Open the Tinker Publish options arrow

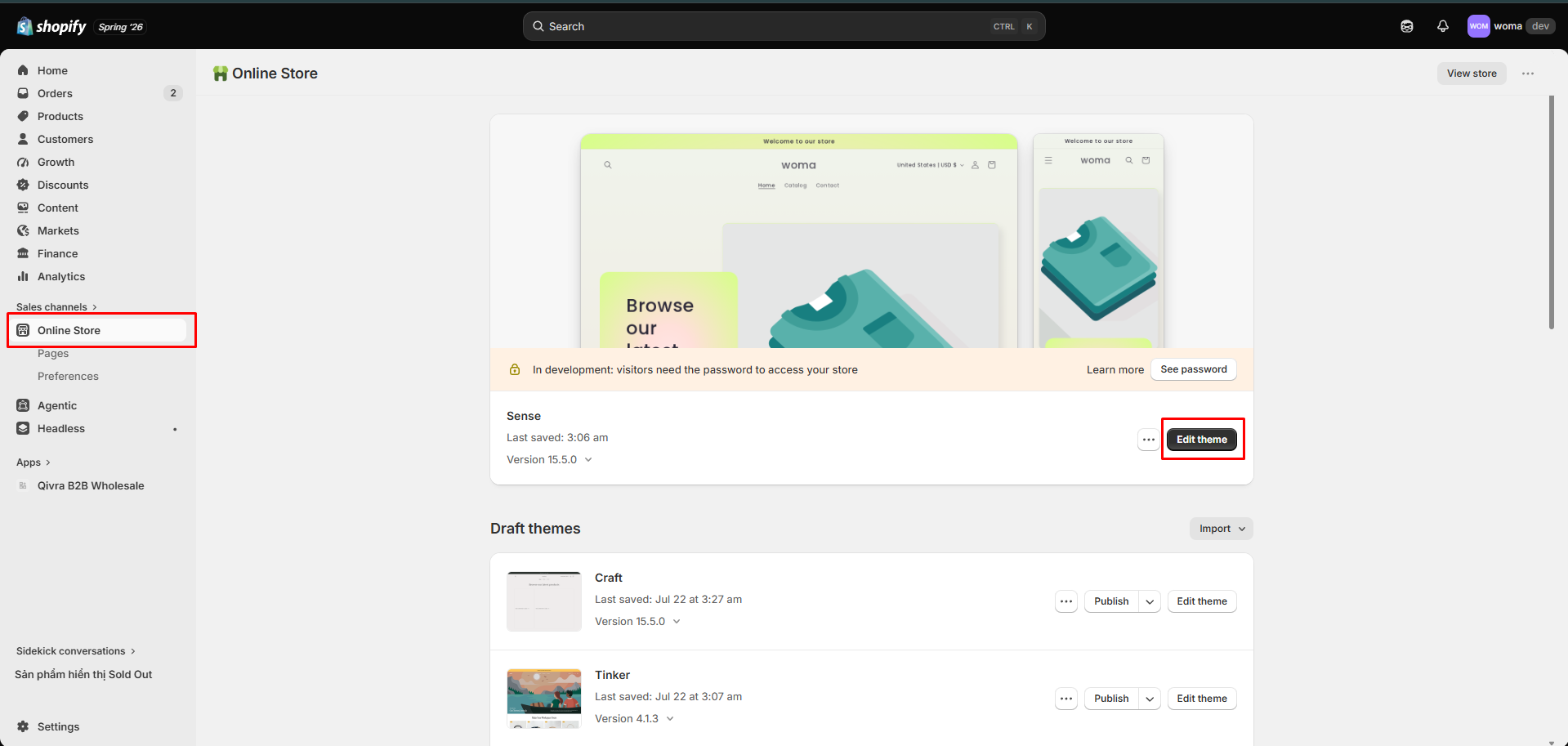point(1150,699)
